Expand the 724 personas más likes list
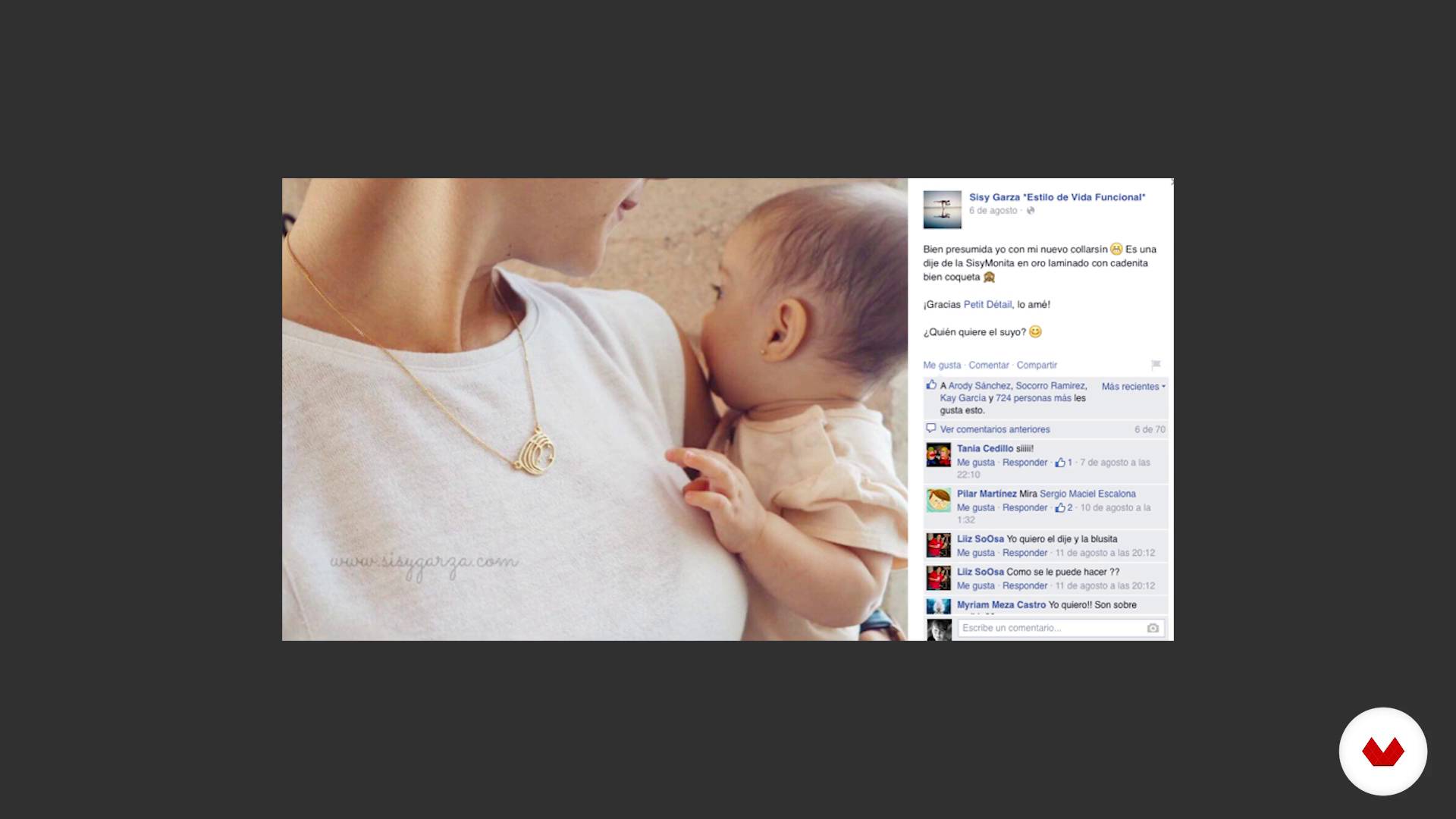1456x819 pixels. (x=1033, y=398)
